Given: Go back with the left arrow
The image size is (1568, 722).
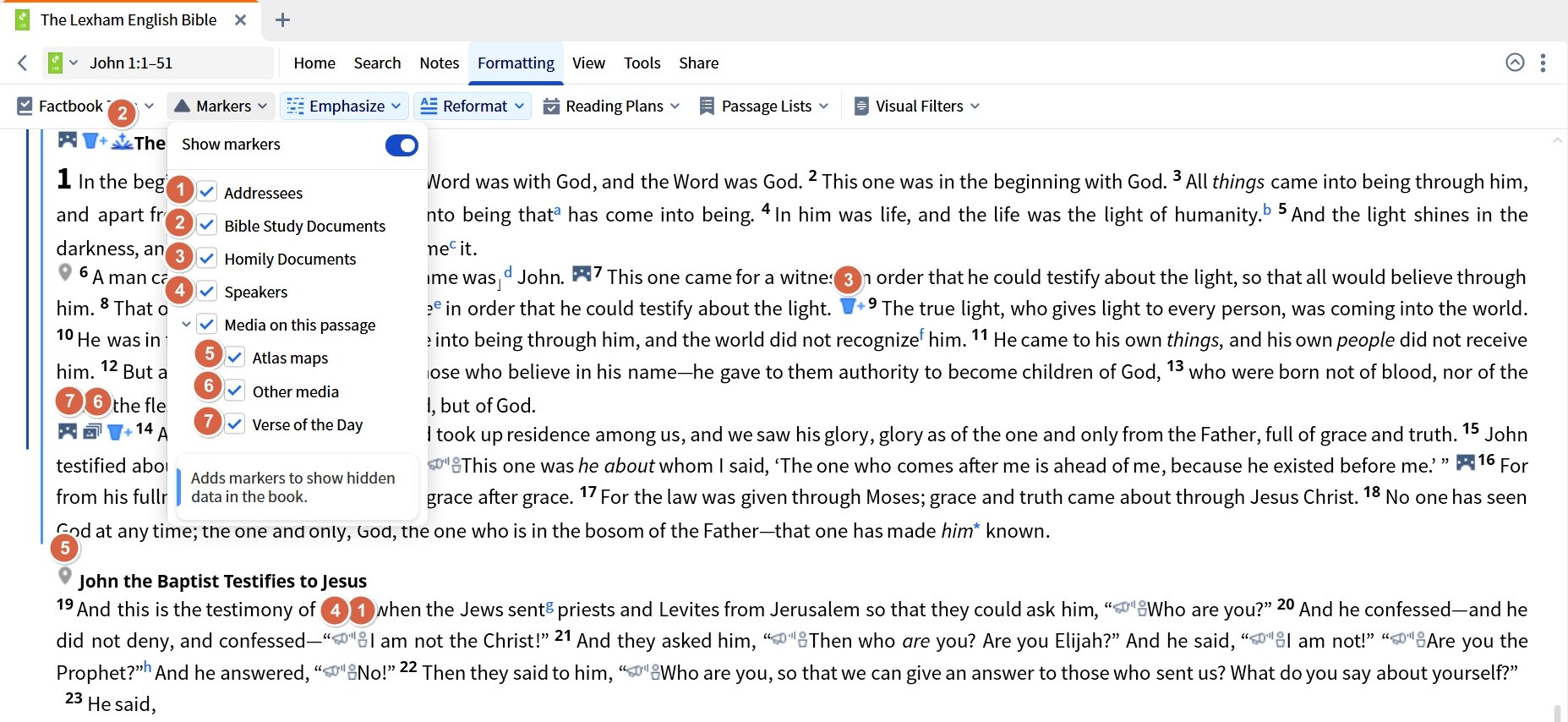Looking at the screenshot, I should click(23, 63).
